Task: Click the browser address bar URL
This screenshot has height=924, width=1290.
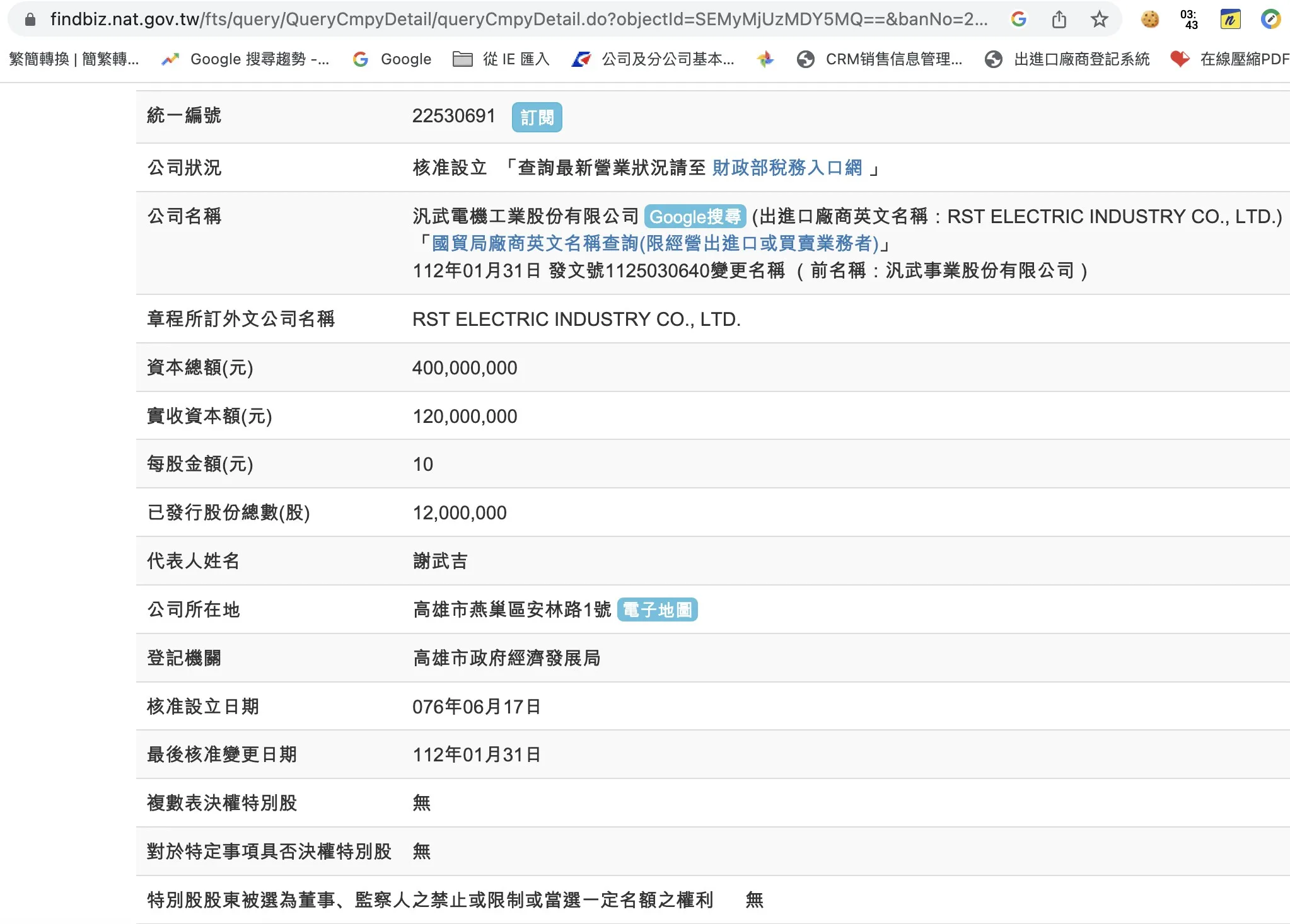Action: [x=517, y=20]
